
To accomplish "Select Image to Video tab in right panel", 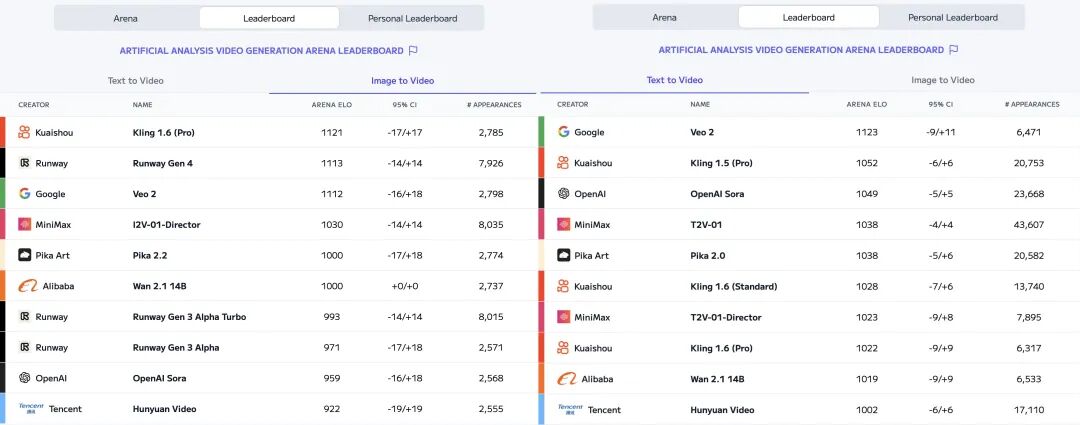I will tap(942, 80).
